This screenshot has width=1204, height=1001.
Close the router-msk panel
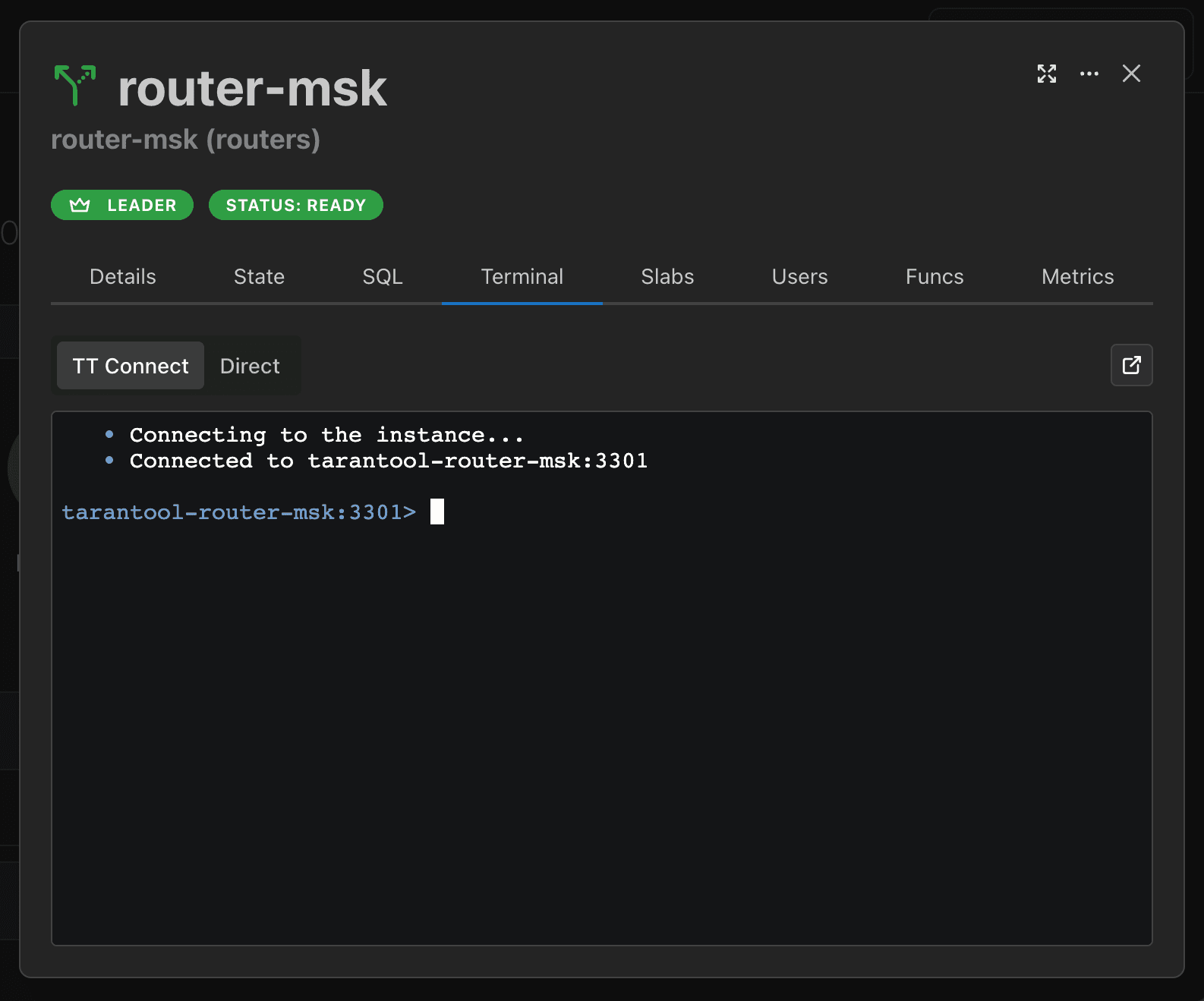point(1131,74)
